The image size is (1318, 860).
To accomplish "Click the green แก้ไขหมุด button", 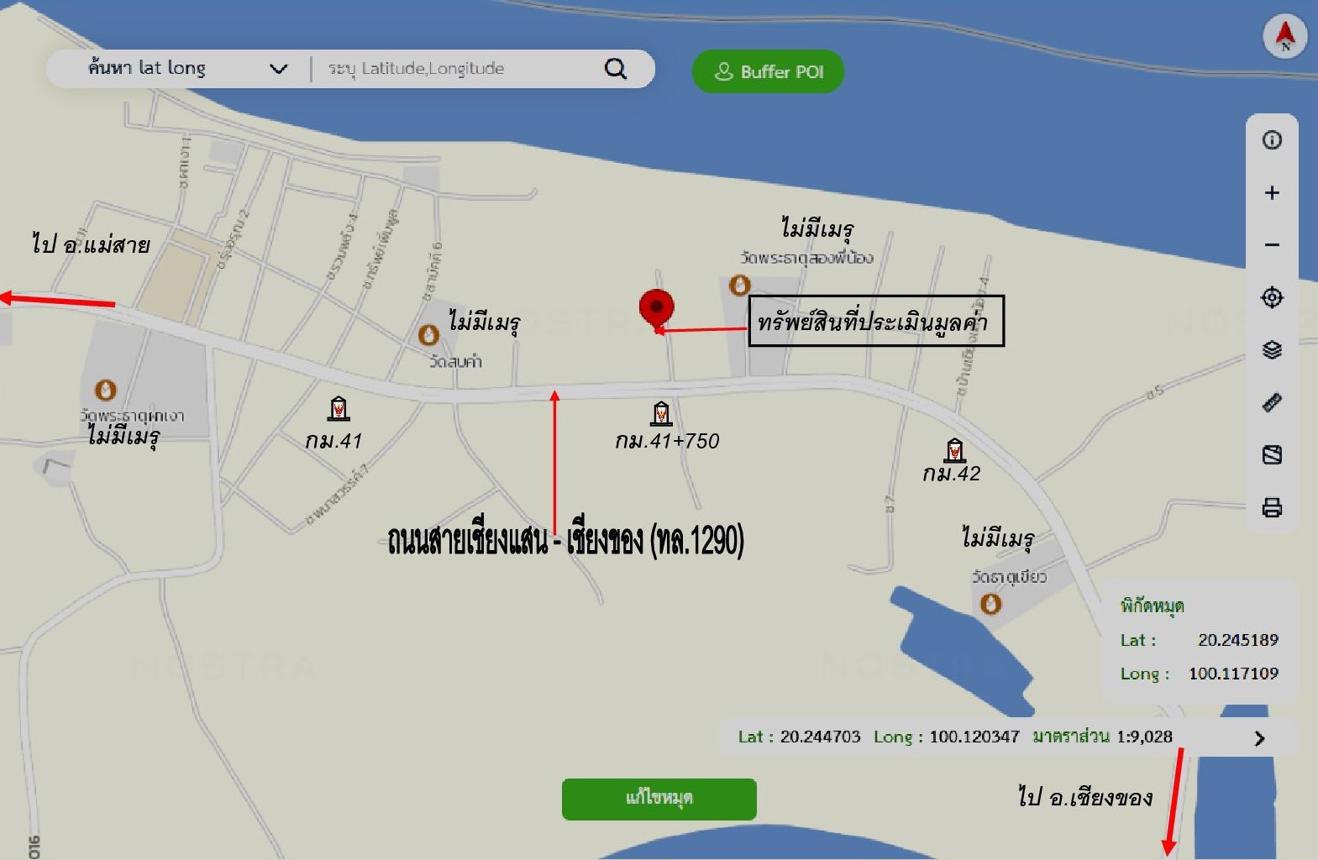I will 659,799.
